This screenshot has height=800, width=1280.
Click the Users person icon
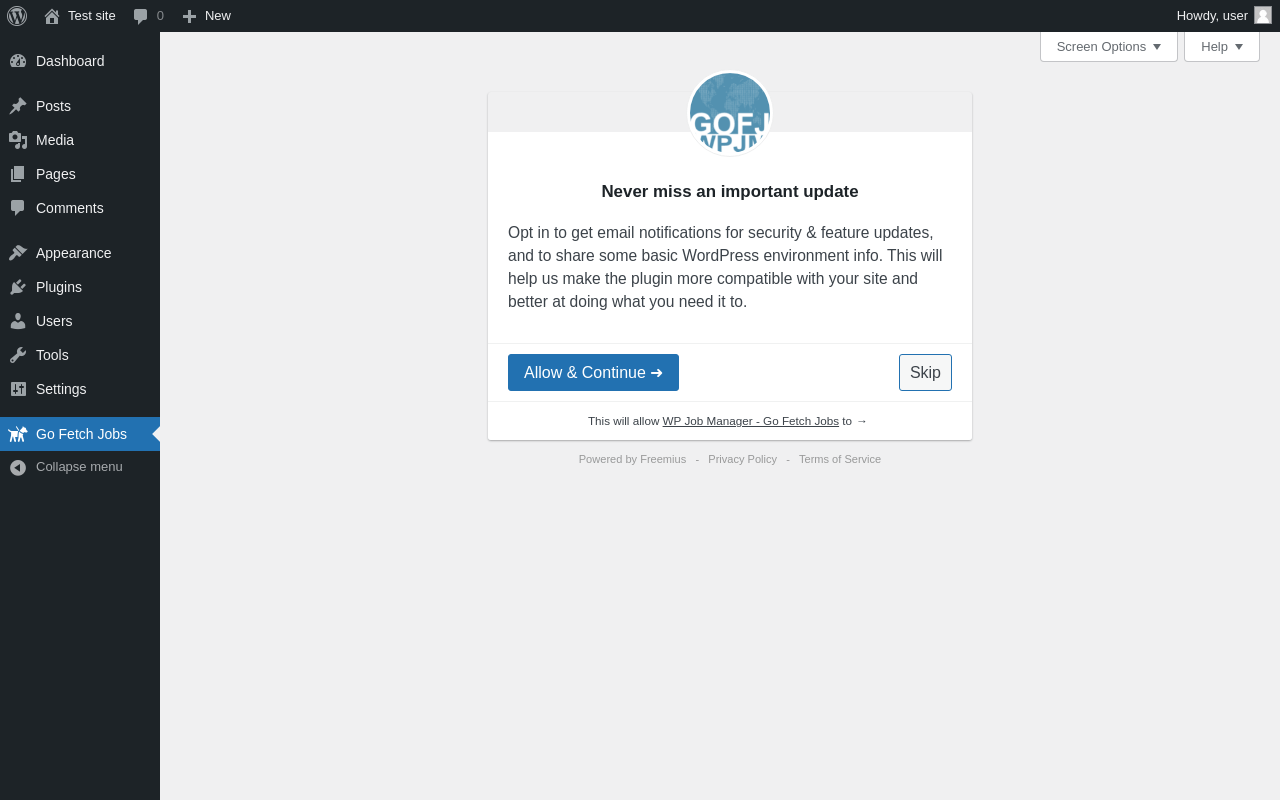pyautogui.click(x=18, y=321)
